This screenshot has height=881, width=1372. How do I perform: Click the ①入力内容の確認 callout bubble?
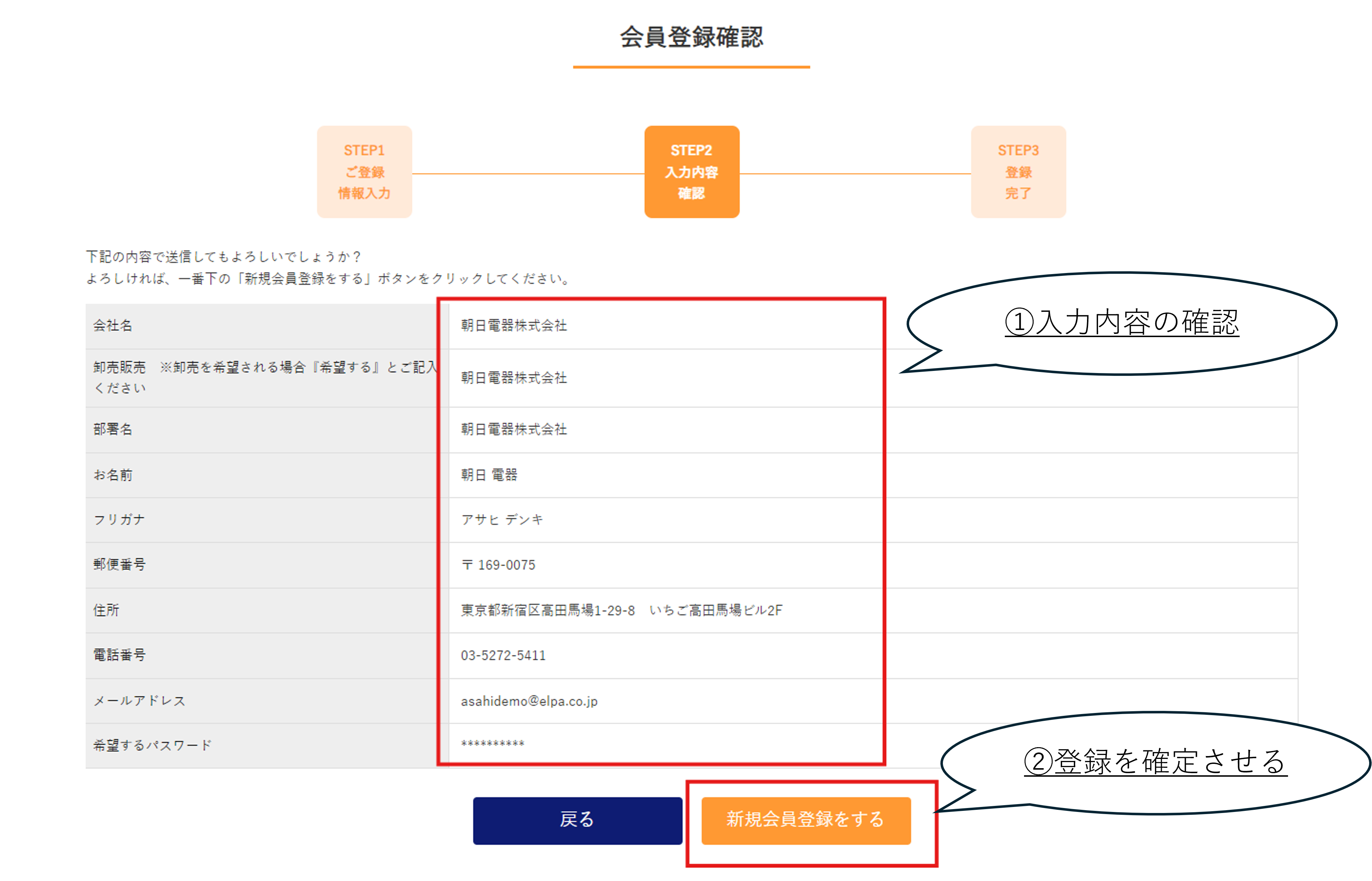pyautogui.click(x=1121, y=322)
